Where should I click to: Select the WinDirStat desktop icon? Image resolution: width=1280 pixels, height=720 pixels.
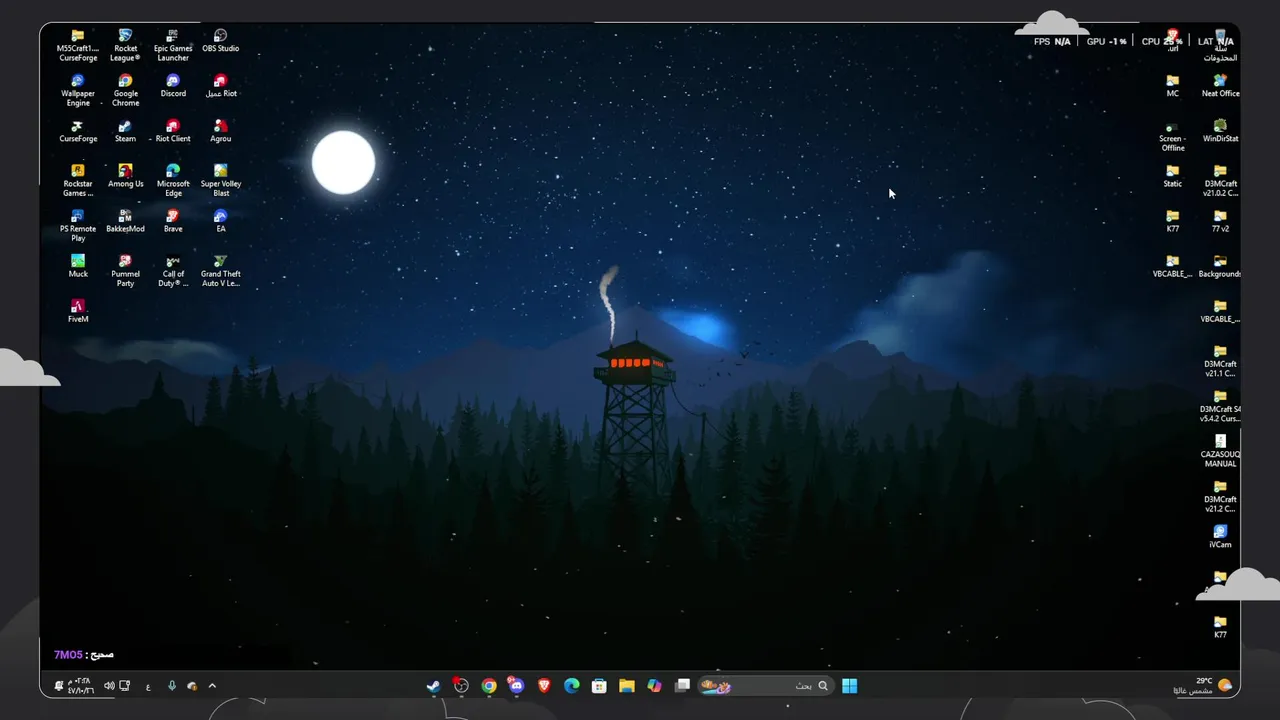click(x=1220, y=131)
